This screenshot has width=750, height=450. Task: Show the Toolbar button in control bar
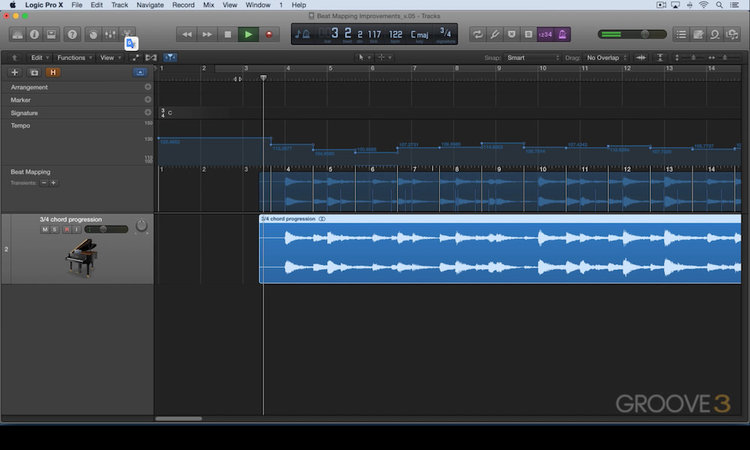click(51, 34)
